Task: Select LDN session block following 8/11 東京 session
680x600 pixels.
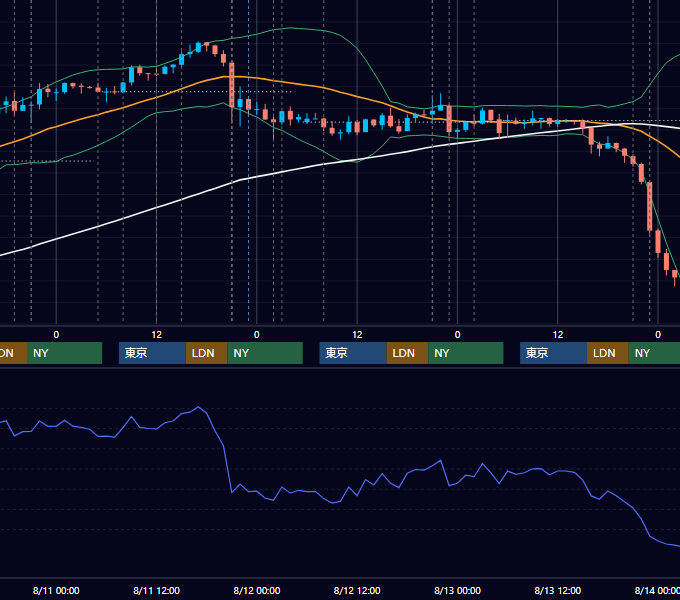Action: [x=206, y=353]
